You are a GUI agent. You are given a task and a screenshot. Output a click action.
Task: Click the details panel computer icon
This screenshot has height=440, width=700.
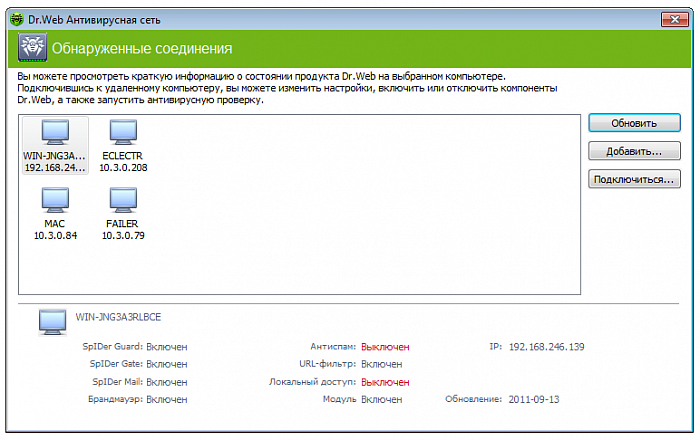[x=52, y=322]
